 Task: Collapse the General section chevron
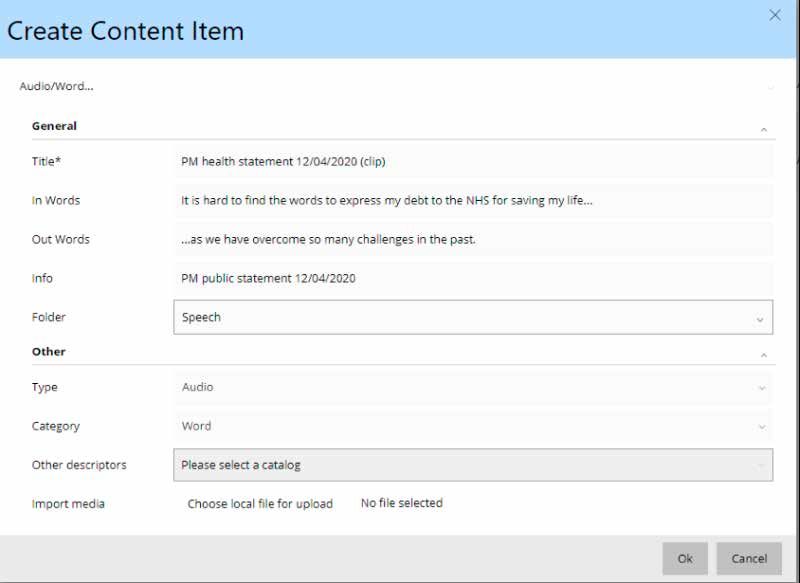(764, 130)
